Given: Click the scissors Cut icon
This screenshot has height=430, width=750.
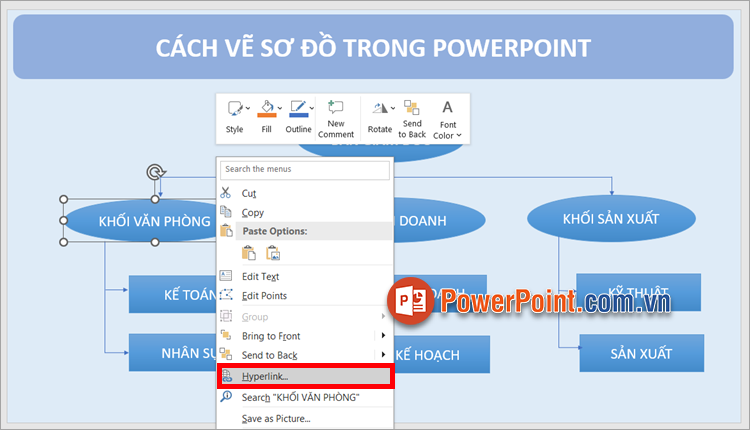Looking at the screenshot, I should (226, 193).
